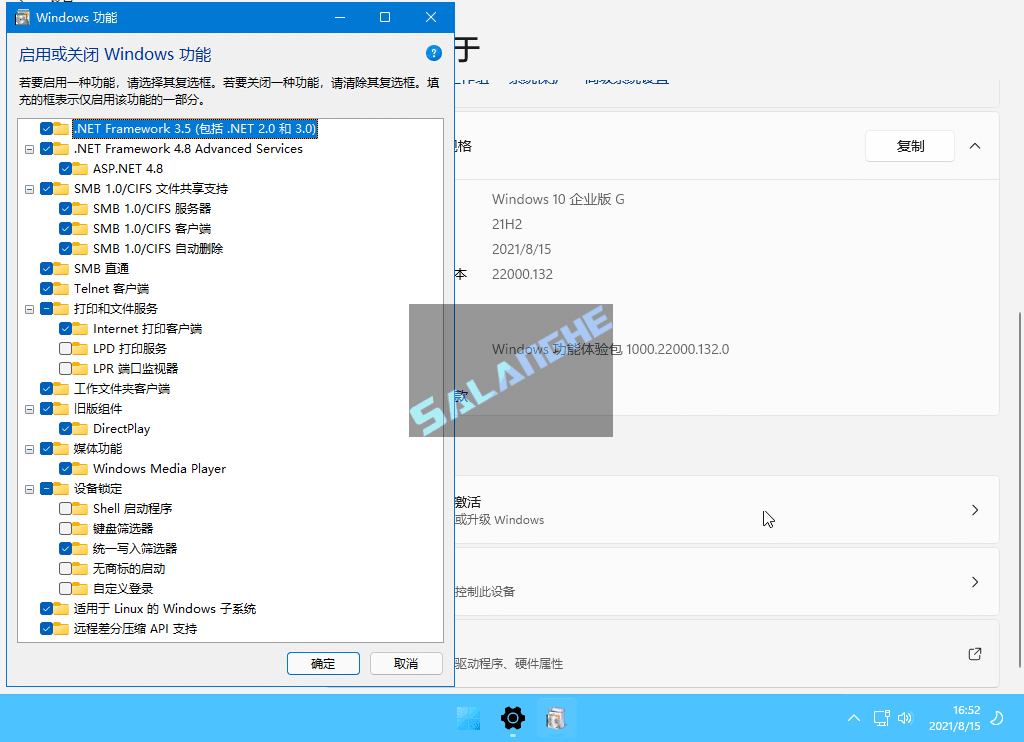The width and height of the screenshot is (1024, 742).
Task: Select the Windows Features taskbar icon
Action: coord(556,718)
